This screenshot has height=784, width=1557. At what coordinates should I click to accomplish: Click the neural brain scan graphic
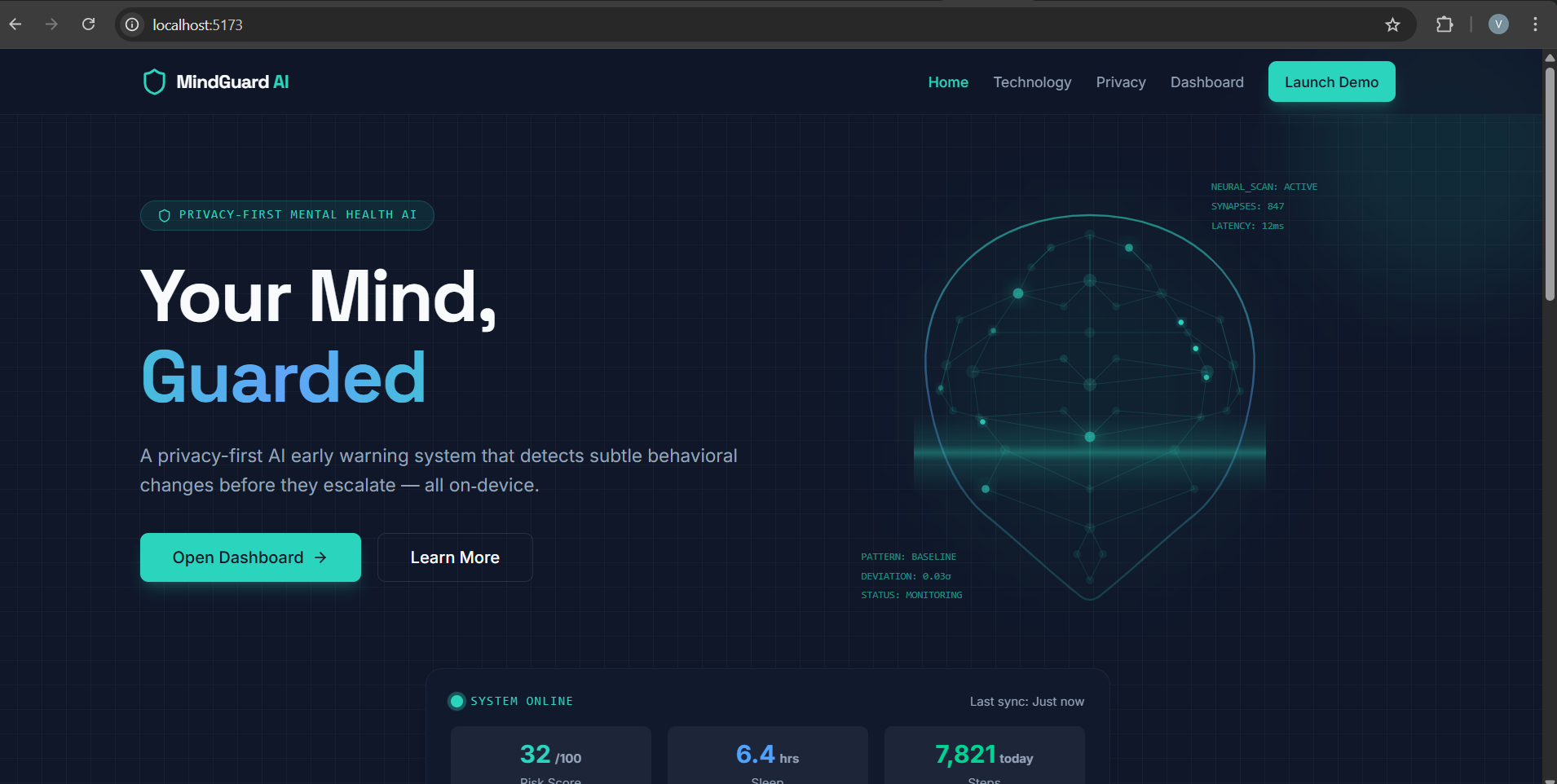1090,407
